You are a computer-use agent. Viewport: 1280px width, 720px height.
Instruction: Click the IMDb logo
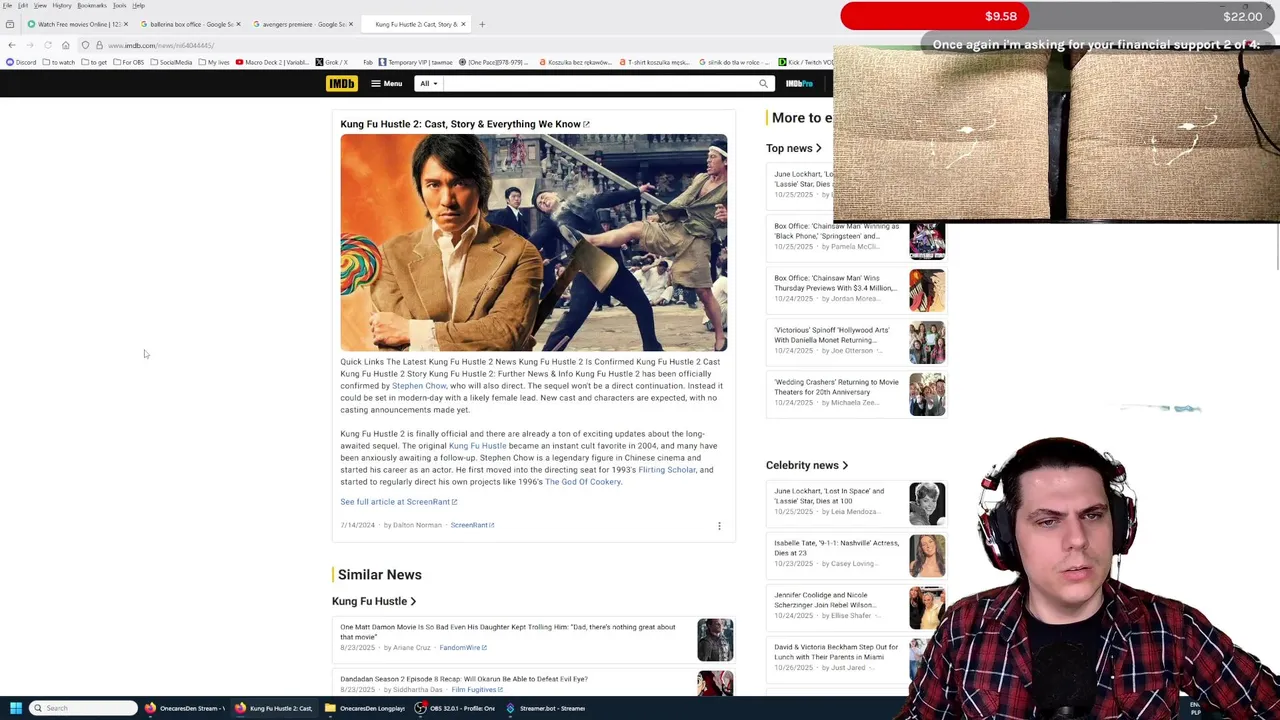click(341, 84)
